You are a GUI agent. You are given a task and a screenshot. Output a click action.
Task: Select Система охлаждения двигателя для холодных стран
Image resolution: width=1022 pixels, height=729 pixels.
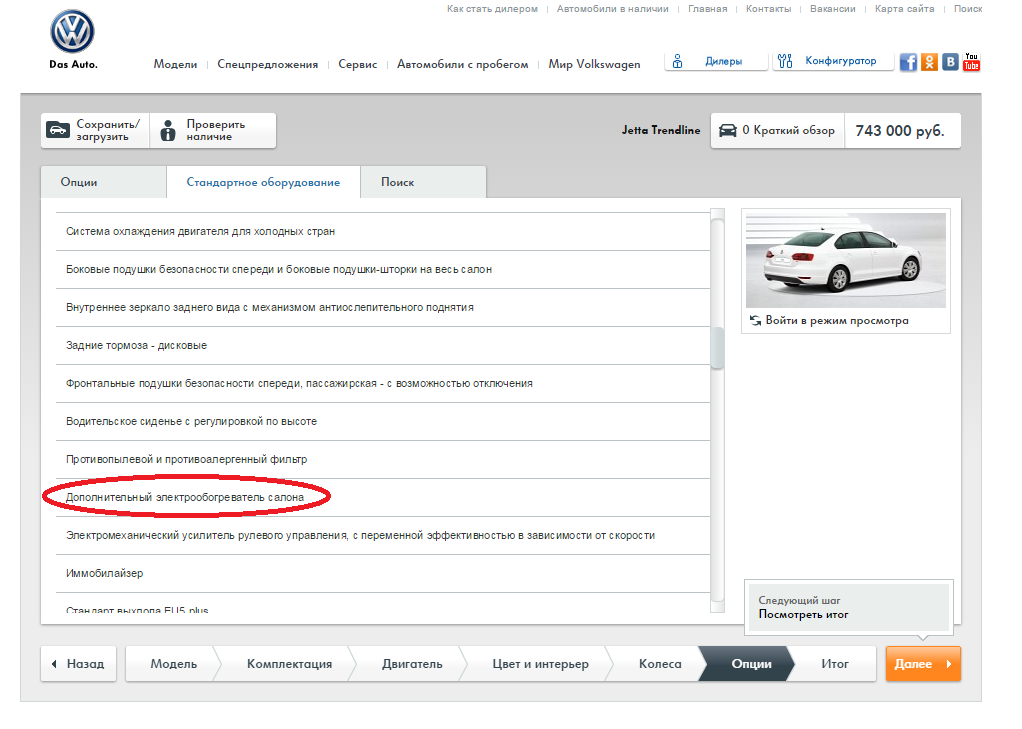click(383, 231)
